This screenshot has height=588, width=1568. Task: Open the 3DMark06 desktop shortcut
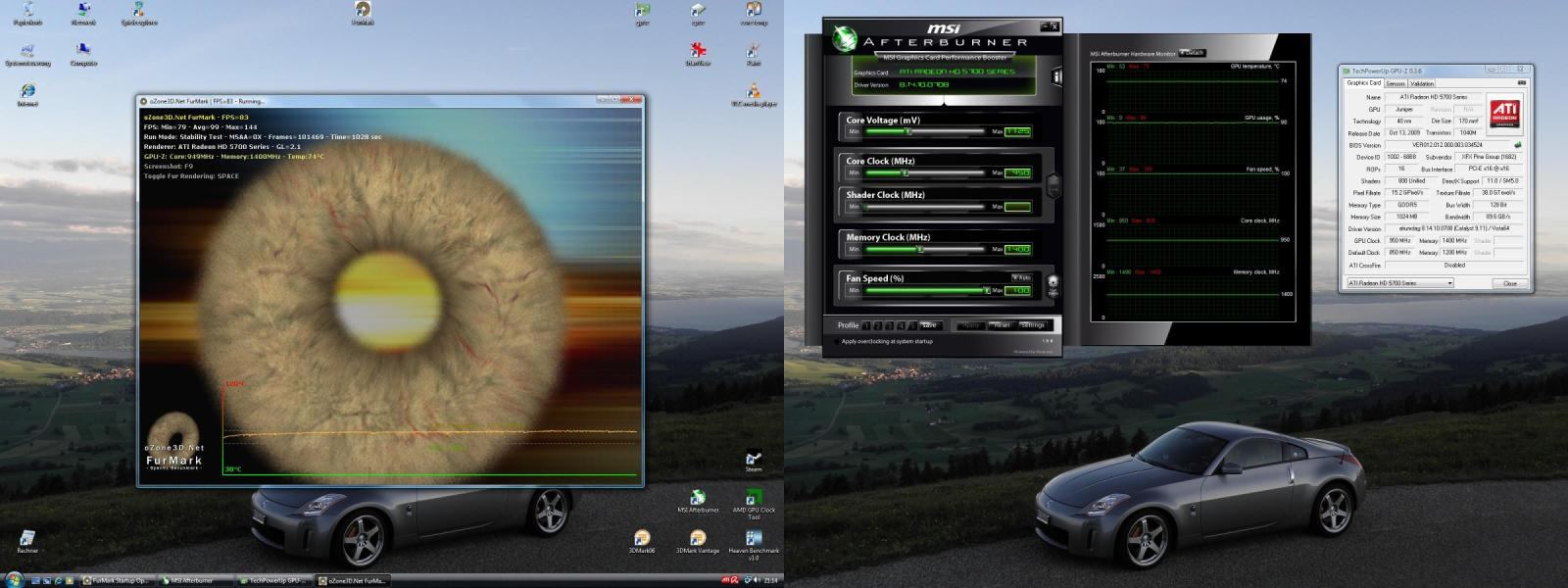click(x=642, y=542)
